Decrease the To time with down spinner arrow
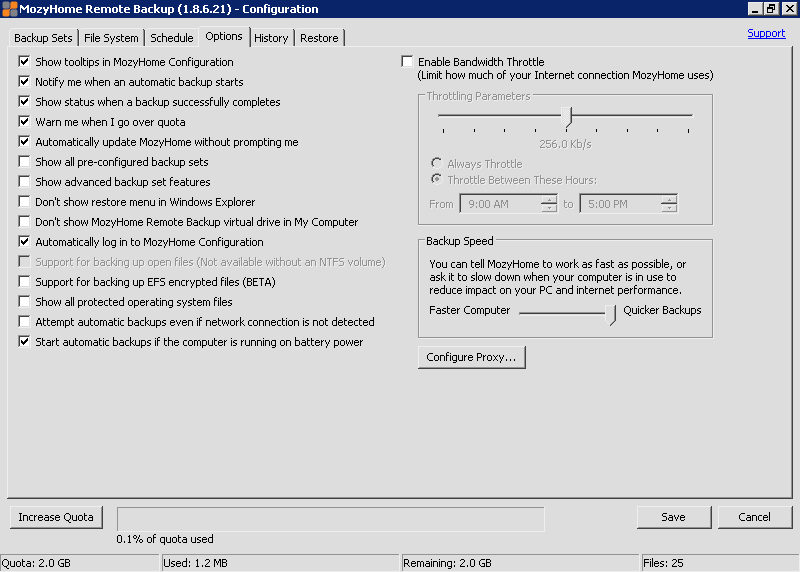Screen dimensions: 800x572 click(x=669, y=208)
